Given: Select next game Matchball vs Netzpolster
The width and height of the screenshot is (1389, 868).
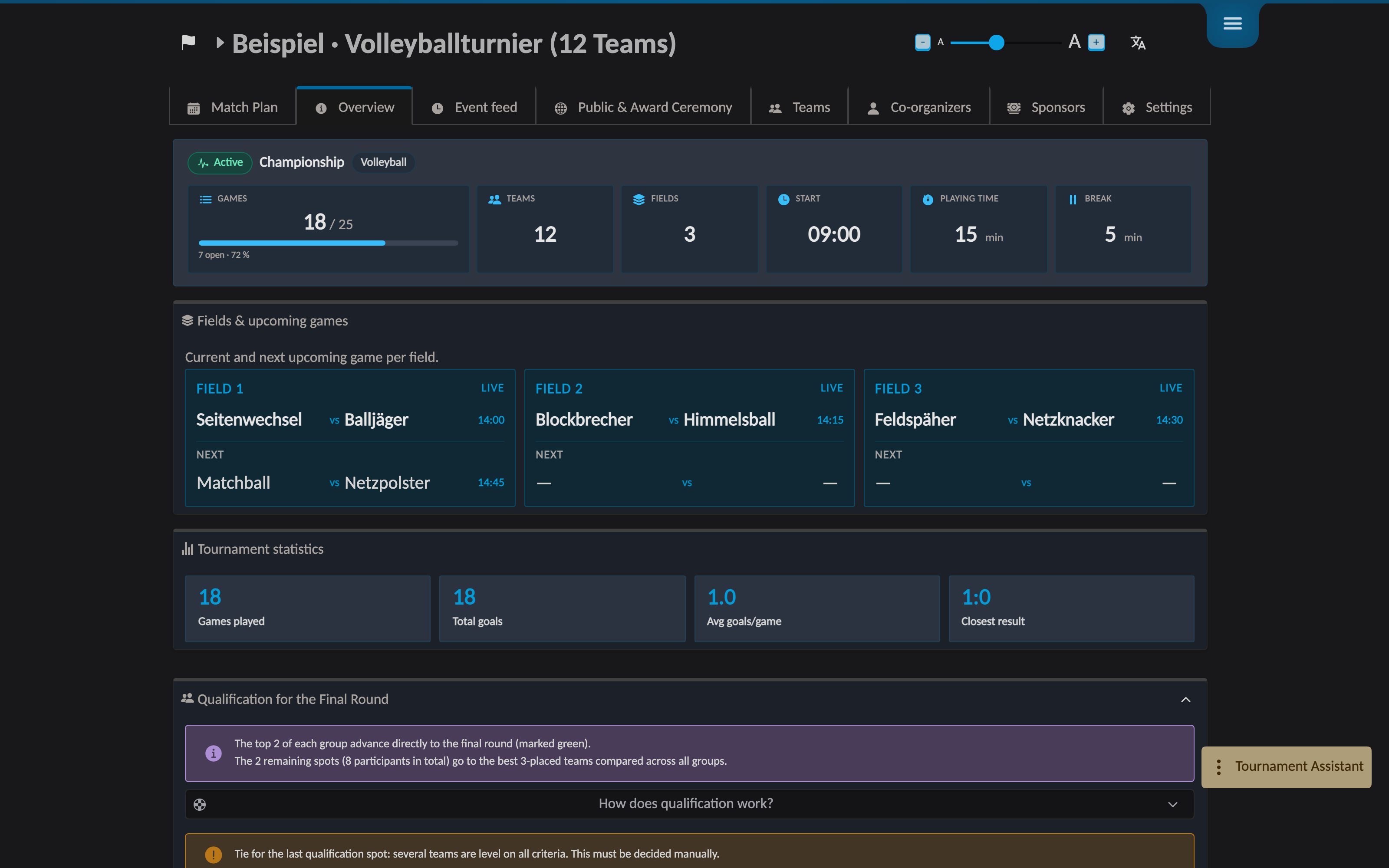Looking at the screenshot, I should [350, 483].
